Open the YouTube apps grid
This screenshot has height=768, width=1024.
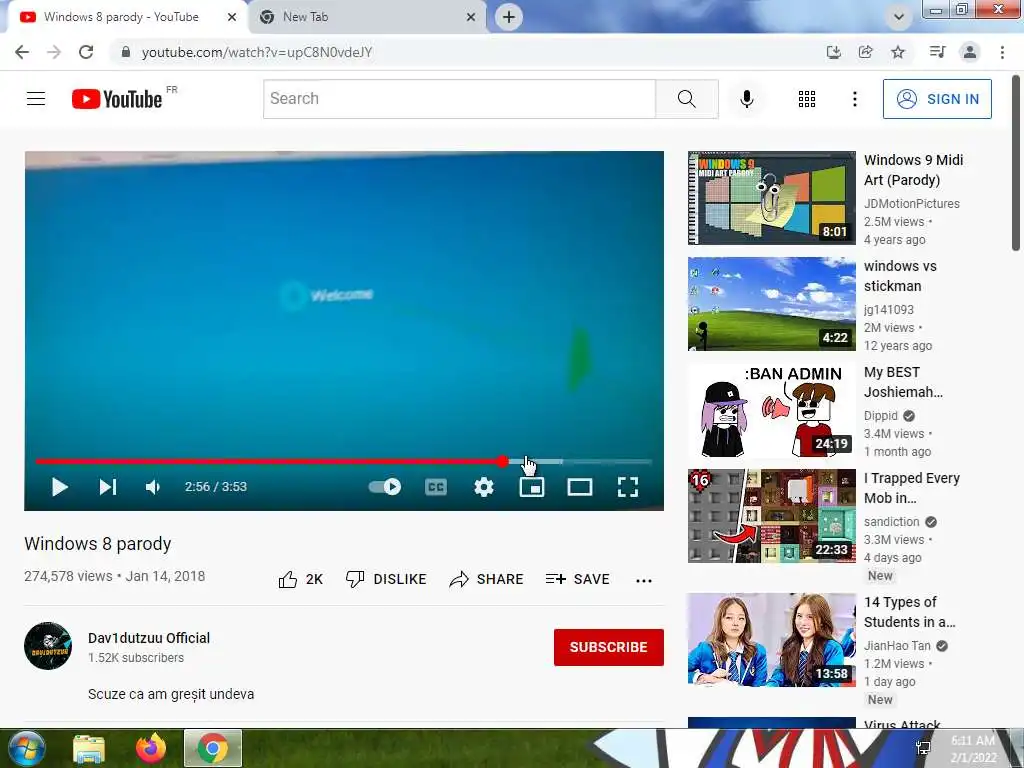point(807,99)
